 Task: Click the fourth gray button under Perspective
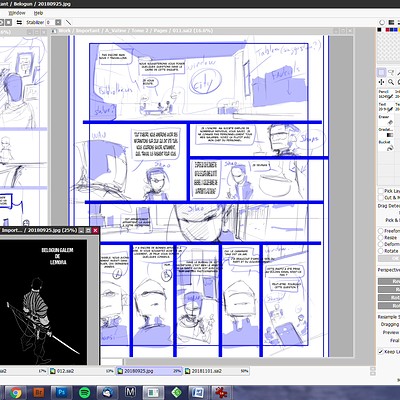pos(389,306)
